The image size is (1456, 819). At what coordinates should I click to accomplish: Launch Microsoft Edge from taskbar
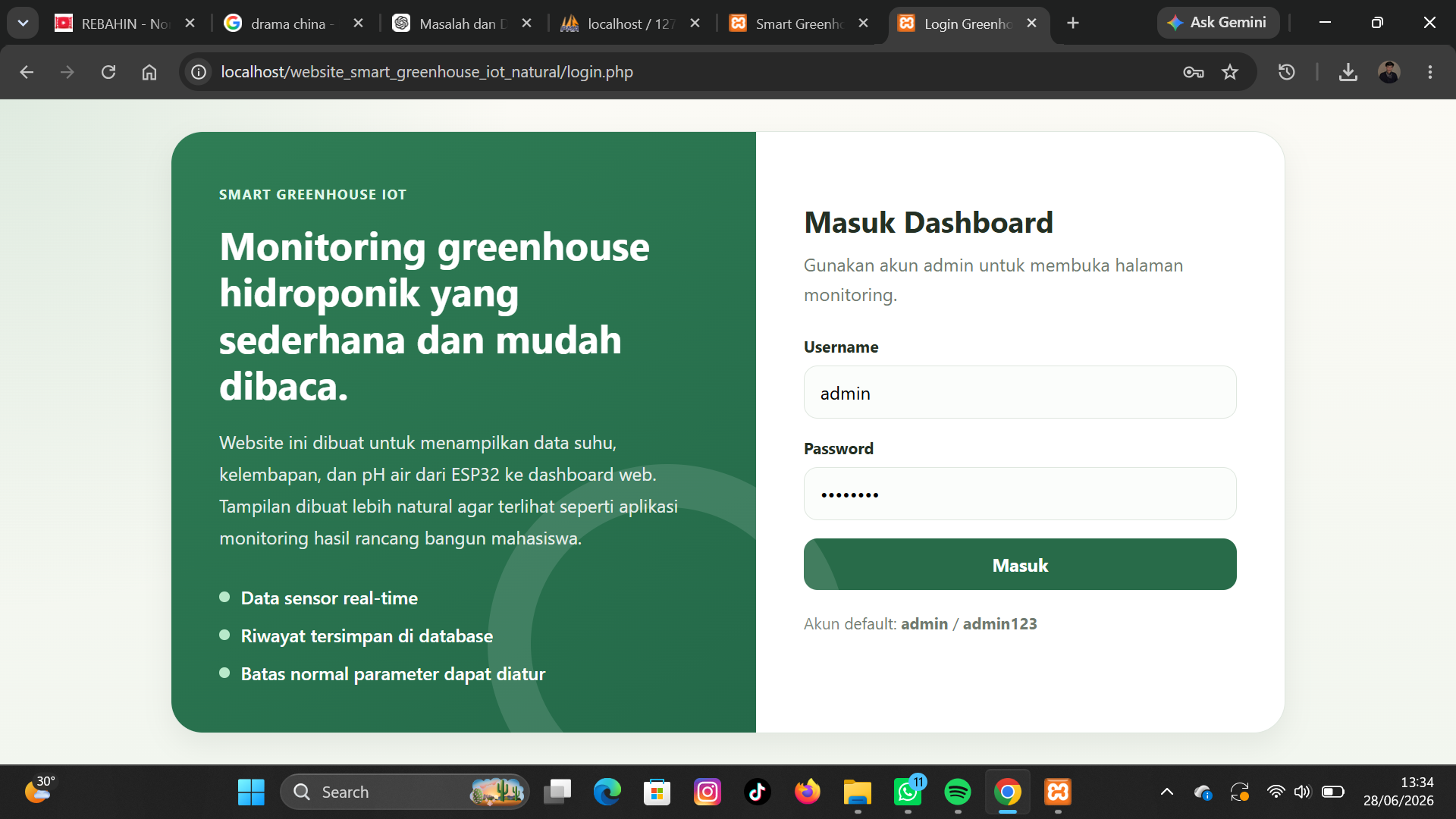pyautogui.click(x=607, y=792)
